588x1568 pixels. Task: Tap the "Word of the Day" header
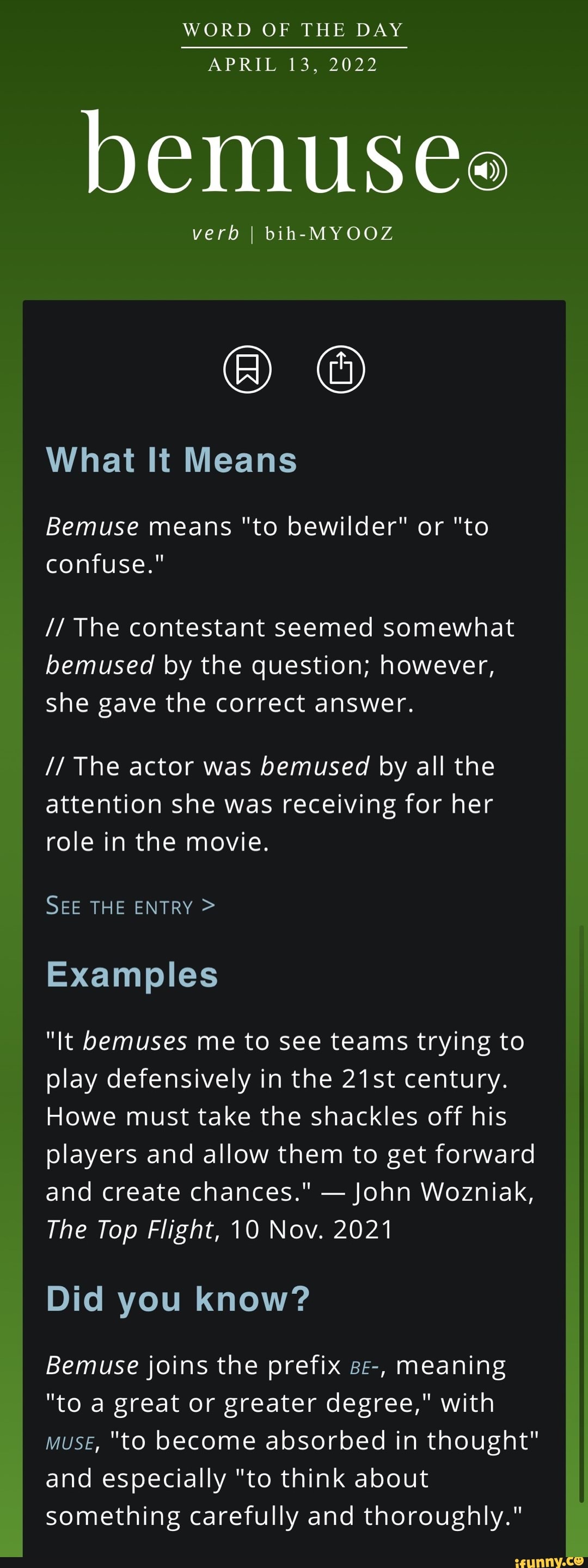pos(293,30)
